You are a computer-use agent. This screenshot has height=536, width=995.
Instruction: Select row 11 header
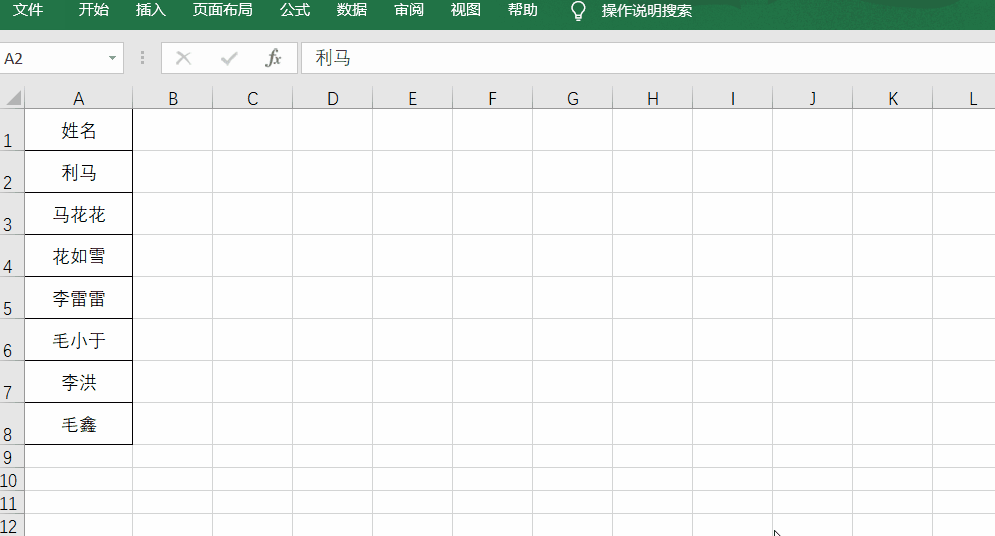point(12,502)
